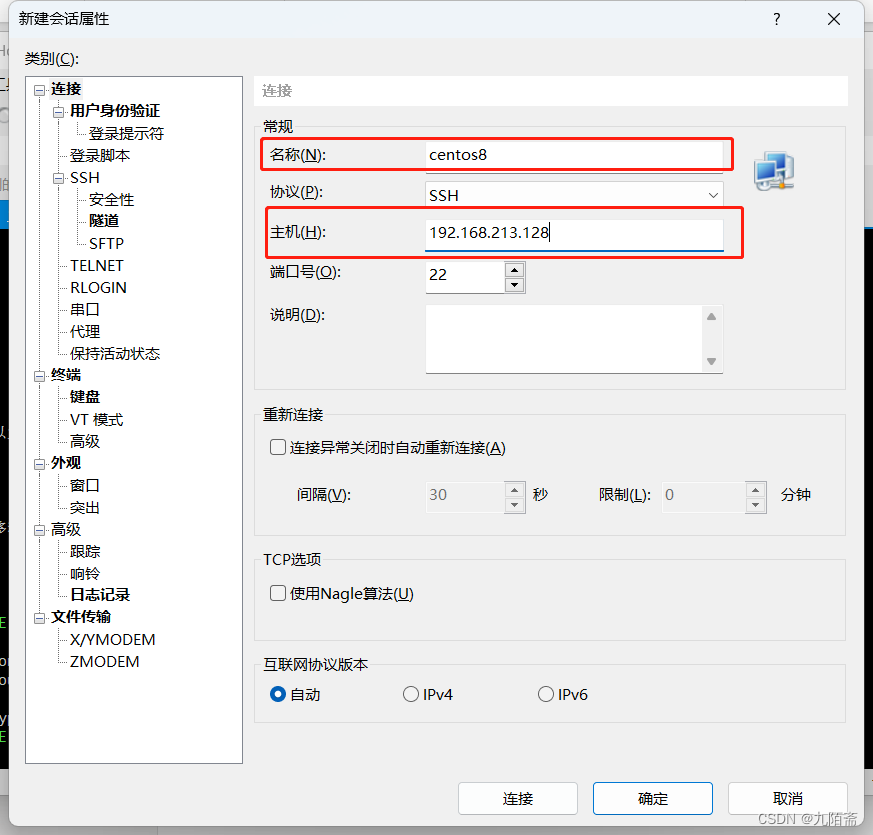Select the 外观 tree item label

[x=66, y=463]
